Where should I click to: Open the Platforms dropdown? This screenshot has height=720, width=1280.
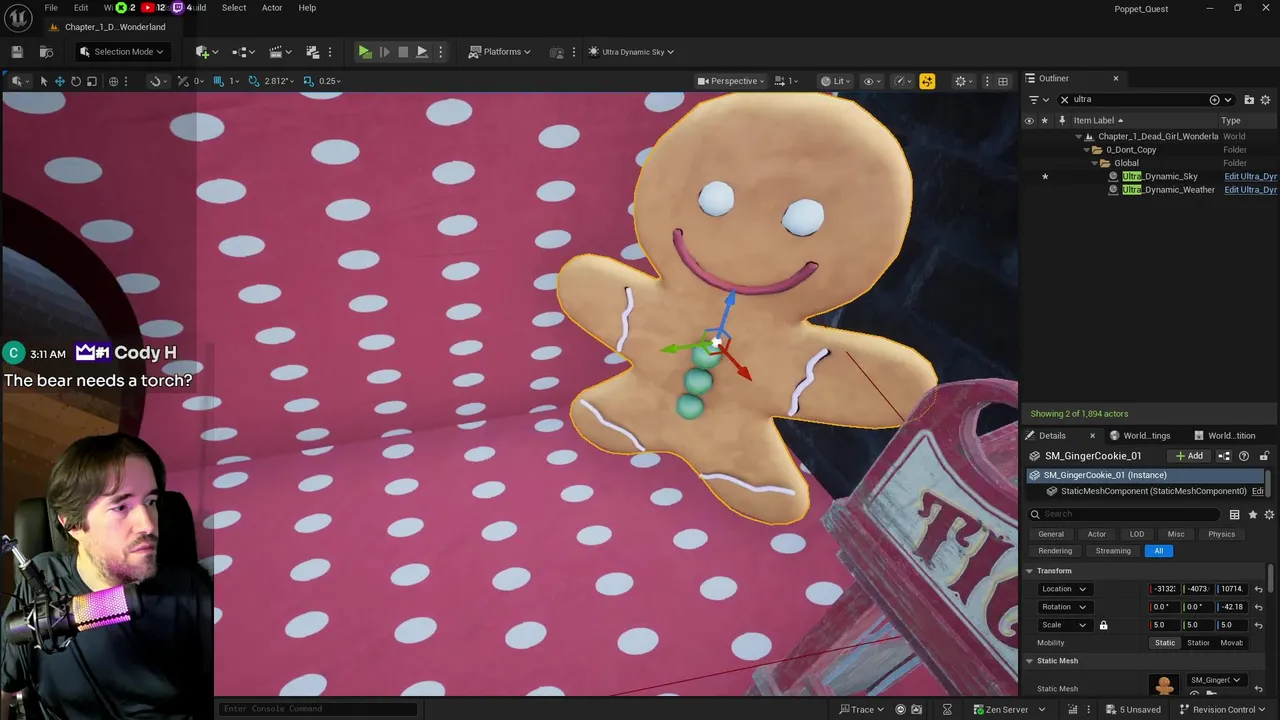tap(499, 52)
